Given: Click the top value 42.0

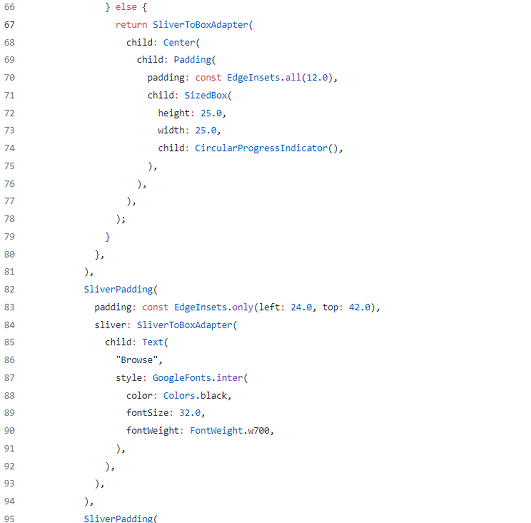Looking at the screenshot, I should coord(359,307).
